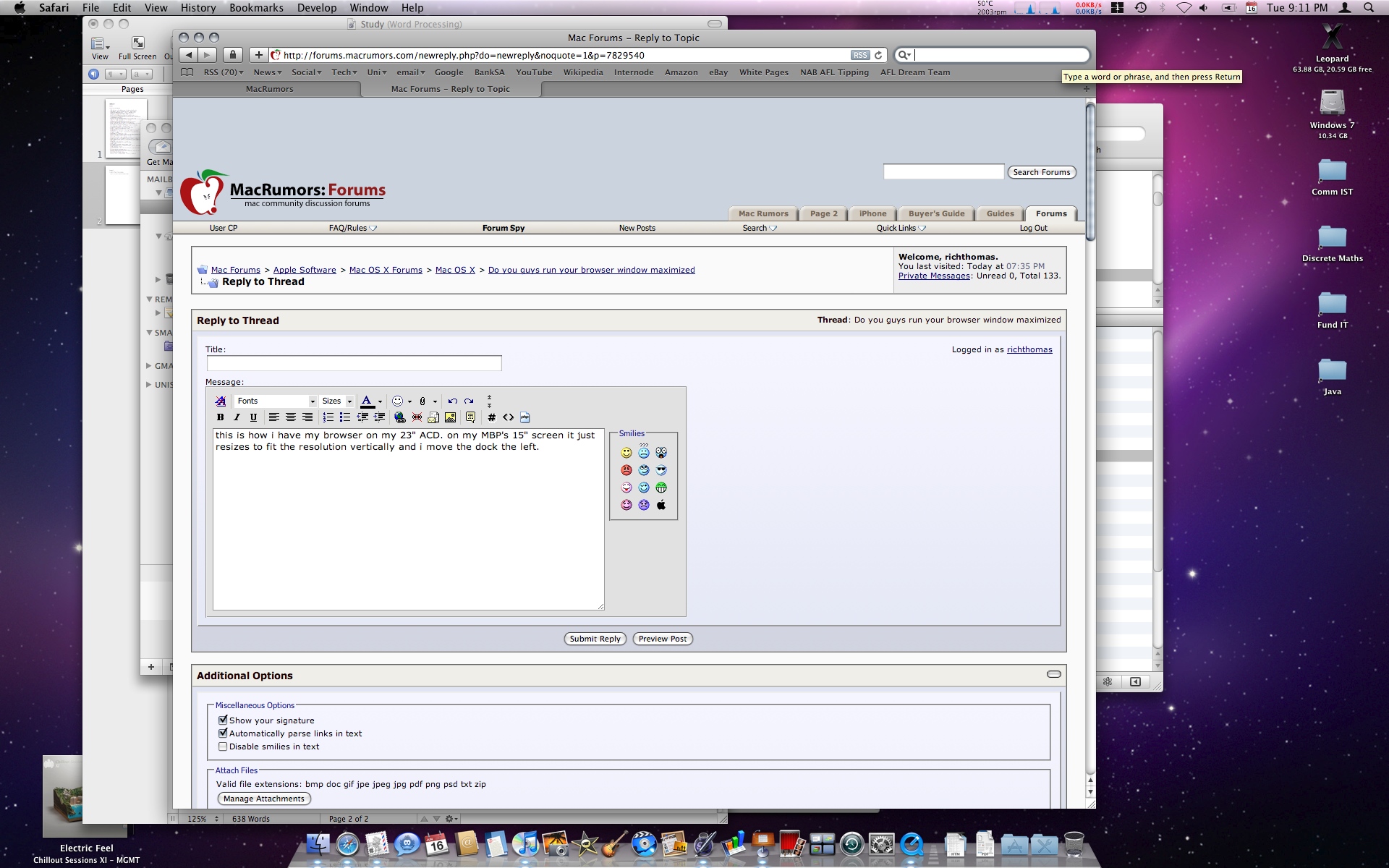This screenshot has width=1389, height=868.
Task: Center align the message text
Action: coord(290,417)
